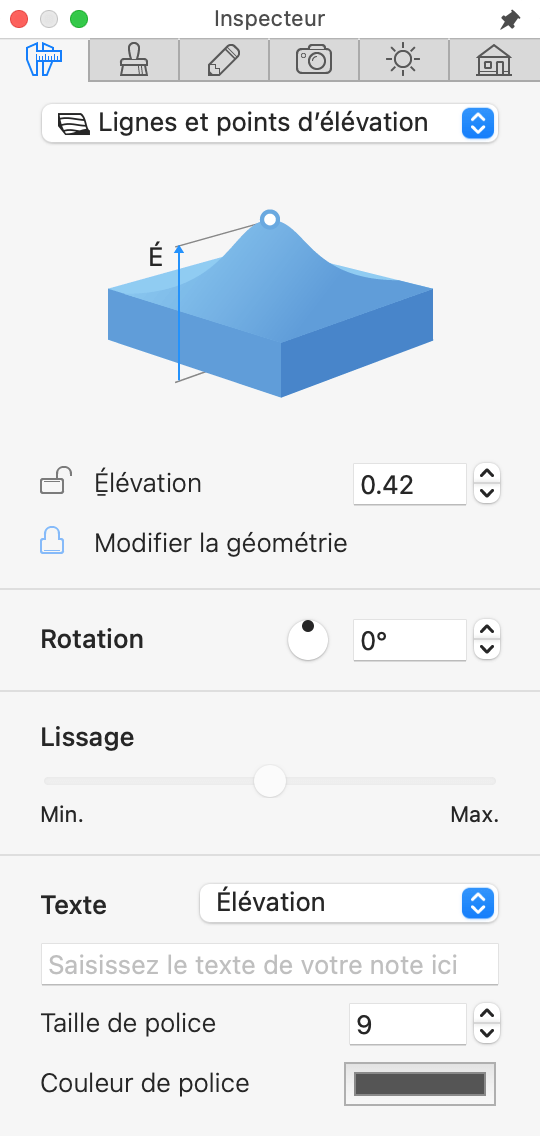Open the Couleur de police color swatch
This screenshot has width=540, height=1136.
[x=420, y=1084]
